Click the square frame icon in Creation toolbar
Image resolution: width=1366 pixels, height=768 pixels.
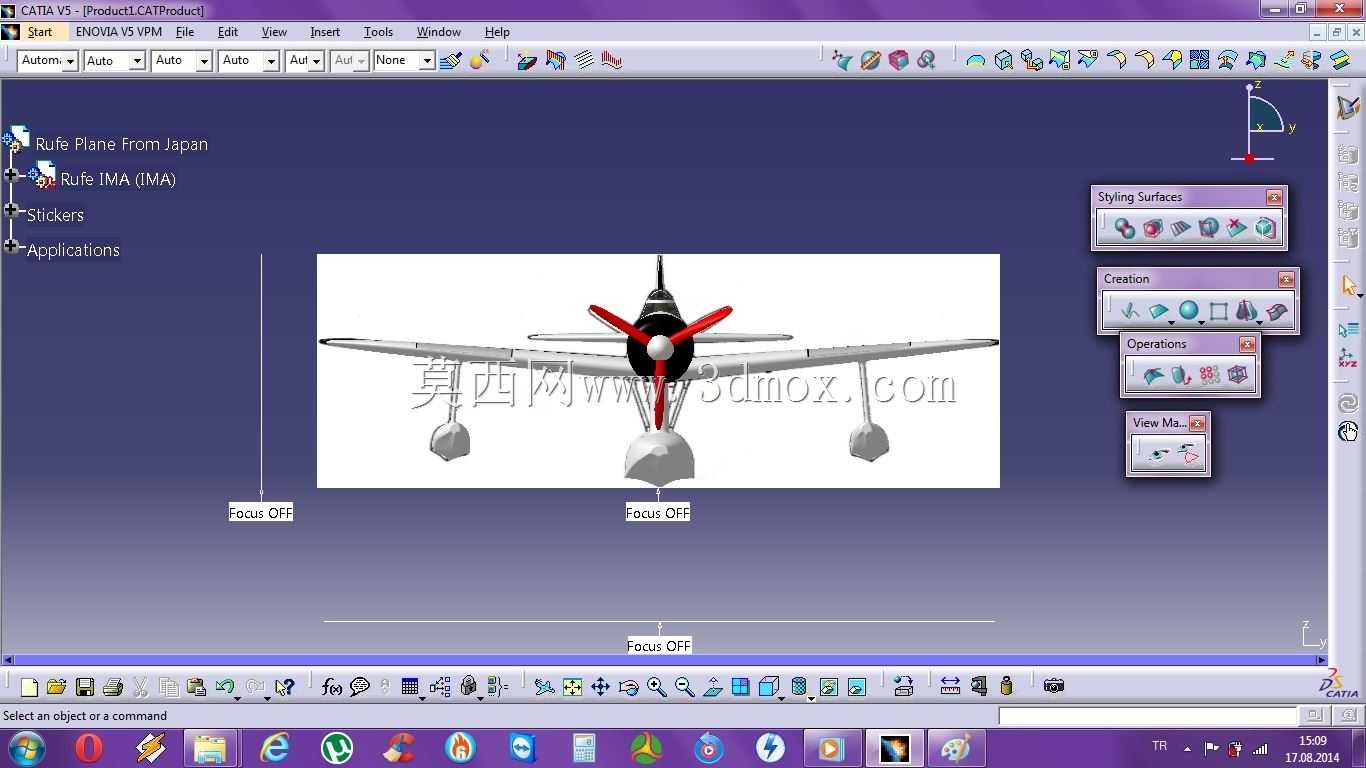click(x=1218, y=311)
